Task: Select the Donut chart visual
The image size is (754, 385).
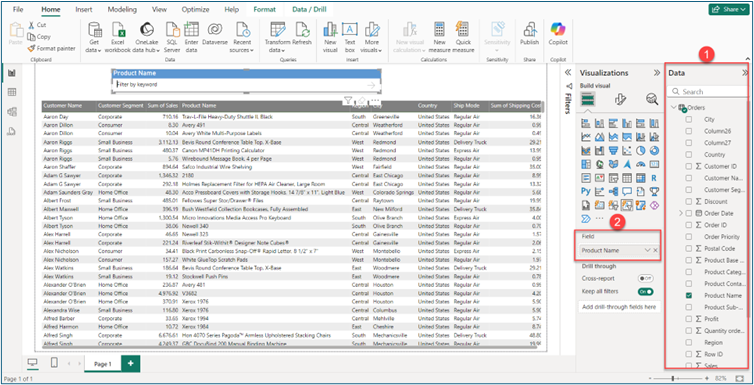Action: pyautogui.click(x=653, y=150)
